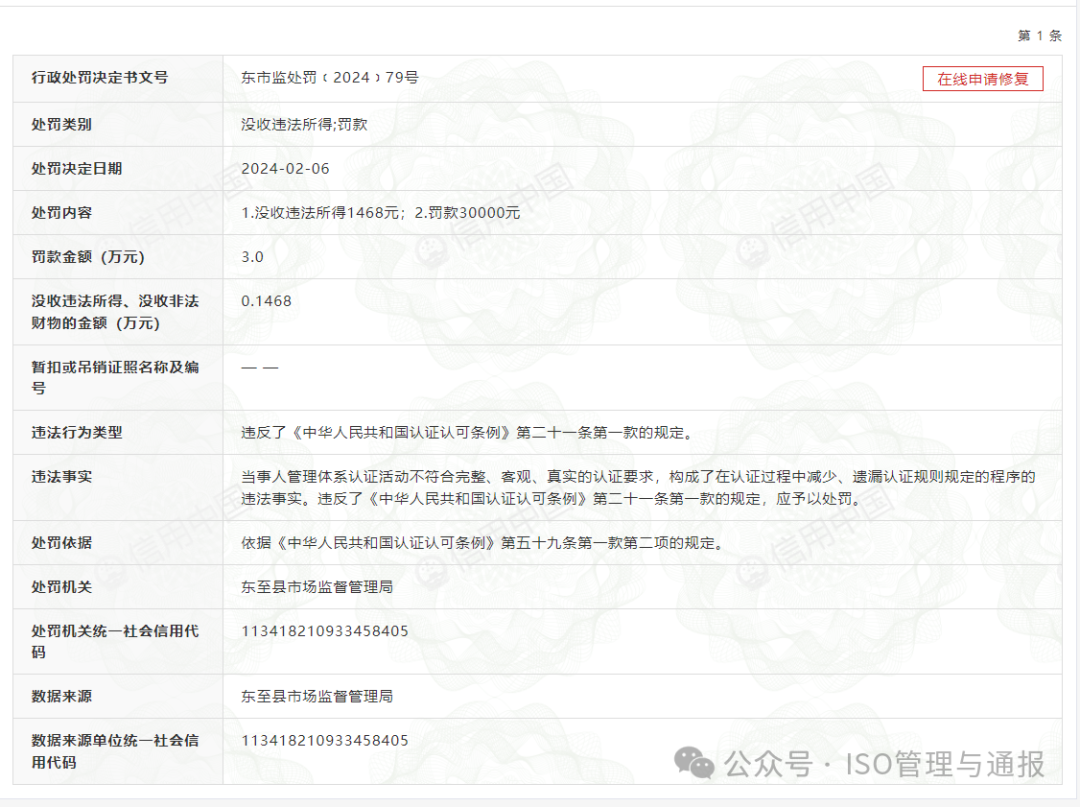Select fine amount value 3.0

tap(252, 256)
